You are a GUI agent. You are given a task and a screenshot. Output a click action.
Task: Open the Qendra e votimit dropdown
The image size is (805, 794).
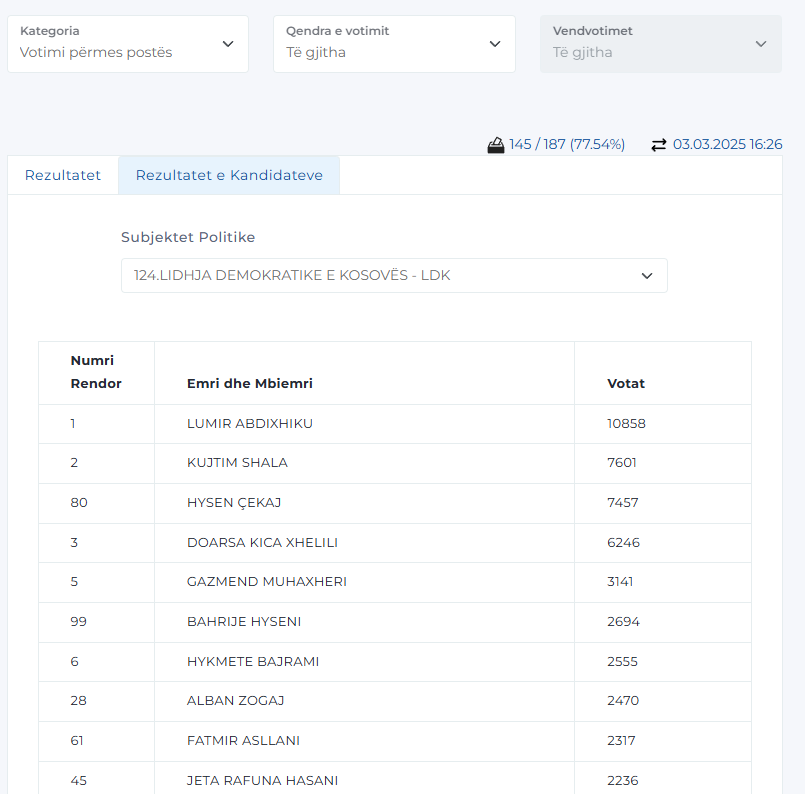pos(394,44)
